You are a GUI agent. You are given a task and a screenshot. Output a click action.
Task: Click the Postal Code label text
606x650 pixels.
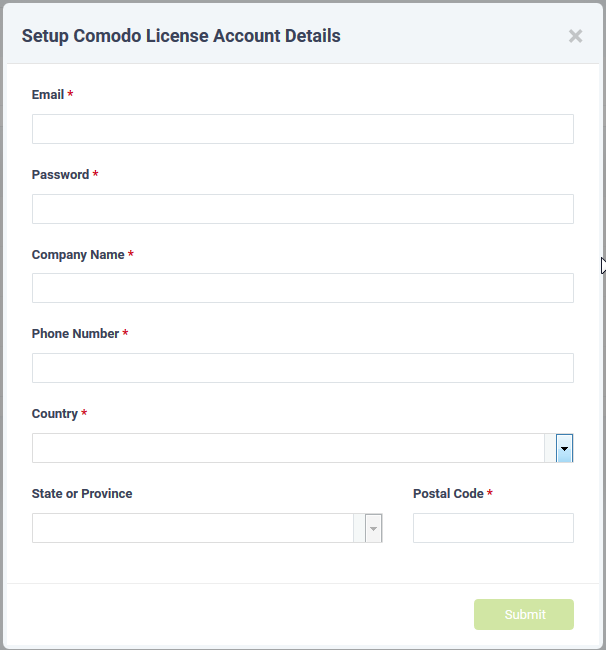tap(448, 494)
